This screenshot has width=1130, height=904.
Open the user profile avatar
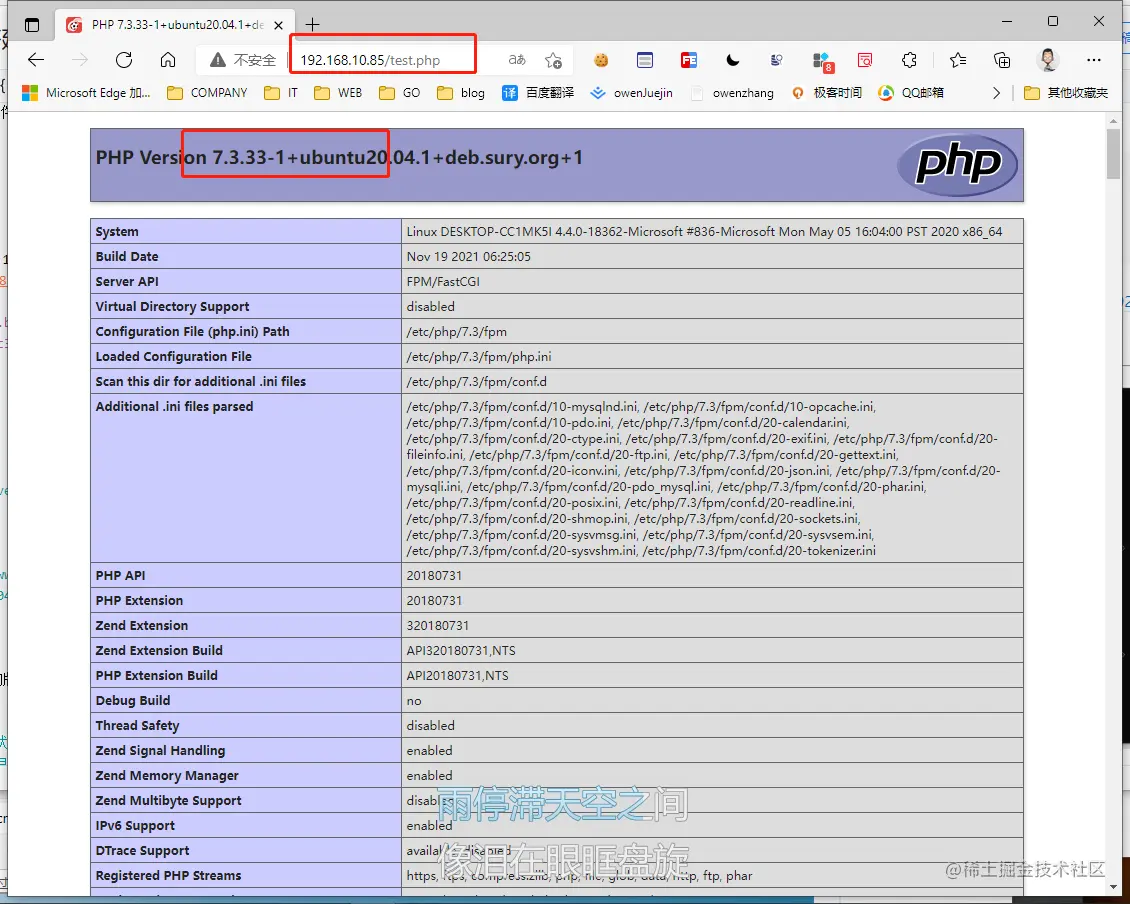tap(1049, 60)
